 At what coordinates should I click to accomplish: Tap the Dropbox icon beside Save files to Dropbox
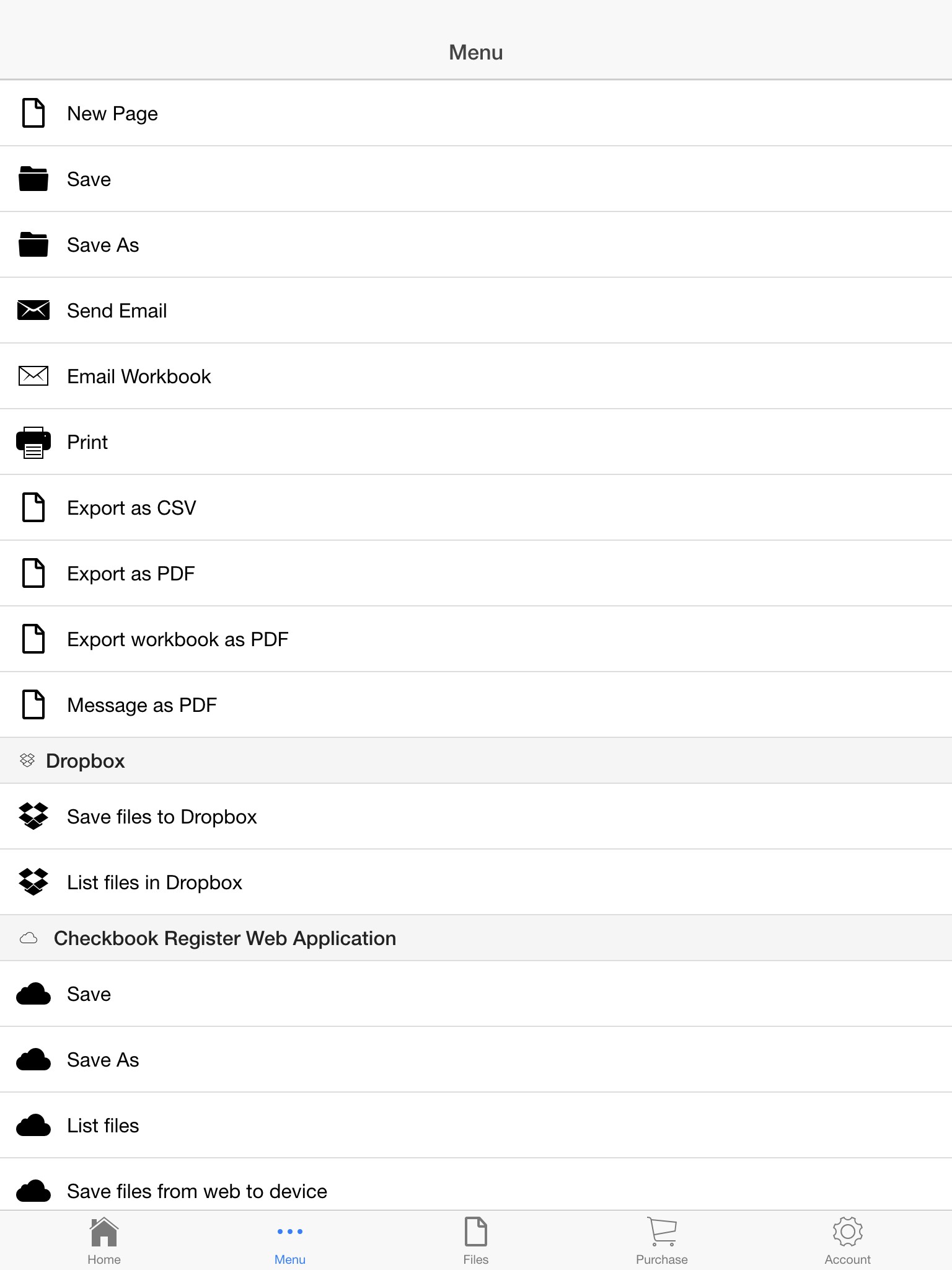click(33, 816)
